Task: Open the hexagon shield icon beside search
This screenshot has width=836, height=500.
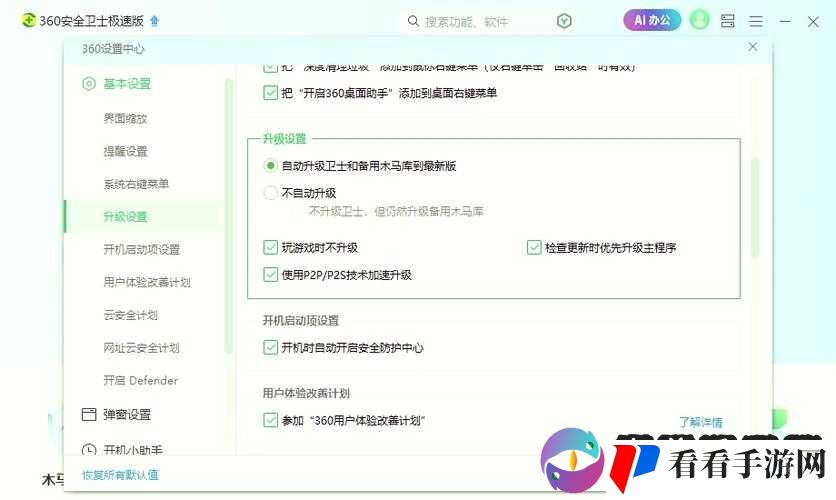Action: point(564,21)
